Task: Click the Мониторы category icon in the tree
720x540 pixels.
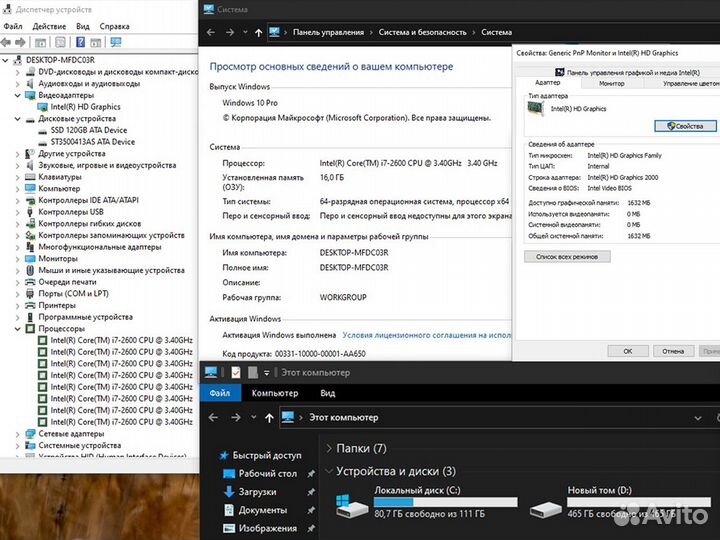Action: click(x=30, y=259)
